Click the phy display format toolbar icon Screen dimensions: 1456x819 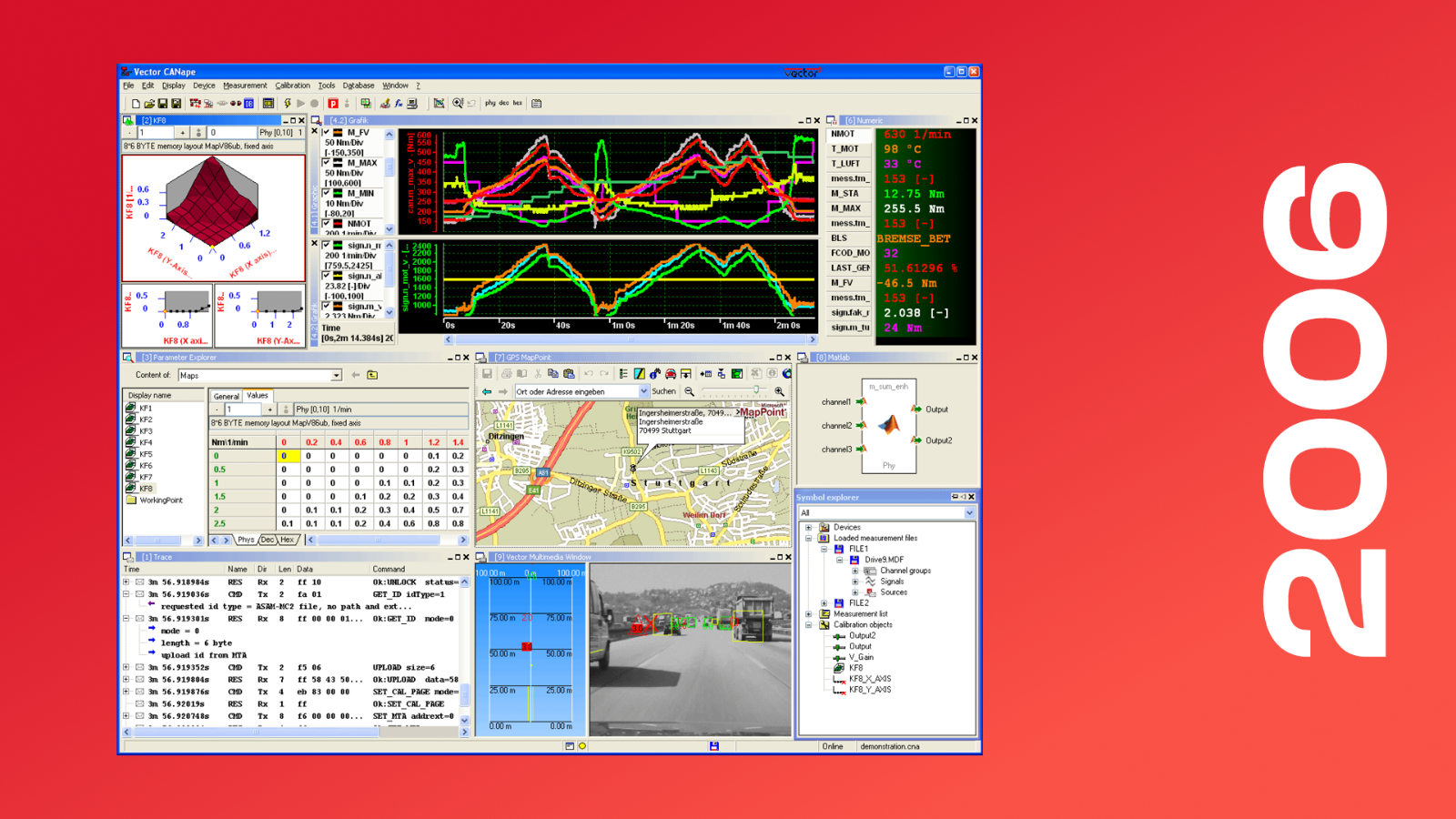coord(490,104)
